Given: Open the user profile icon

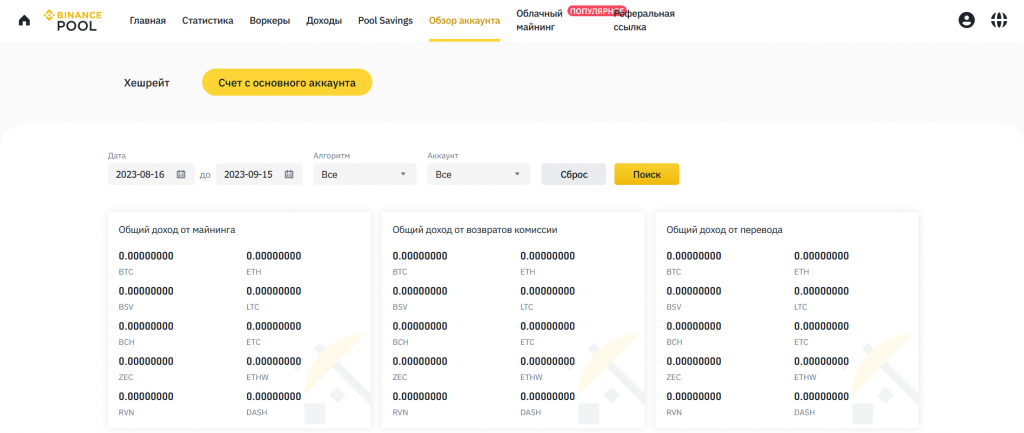Looking at the screenshot, I should (x=966, y=20).
